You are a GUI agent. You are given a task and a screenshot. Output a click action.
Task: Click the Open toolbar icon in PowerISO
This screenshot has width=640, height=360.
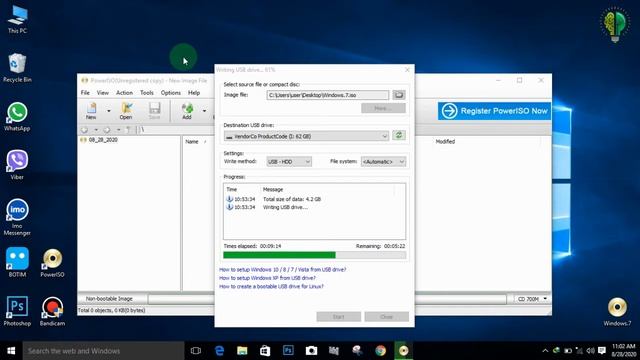coord(126,111)
